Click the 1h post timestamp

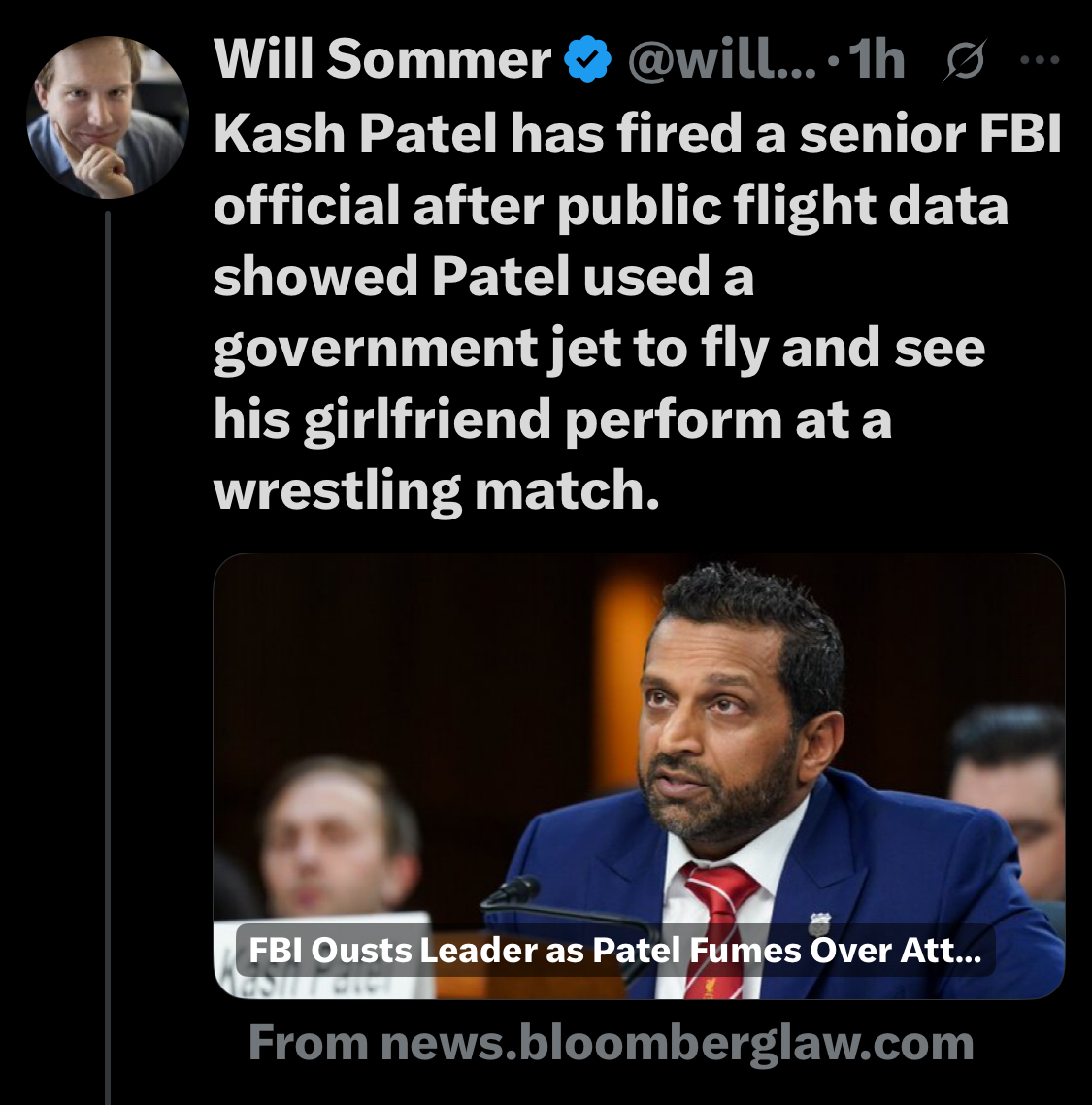tap(877, 60)
